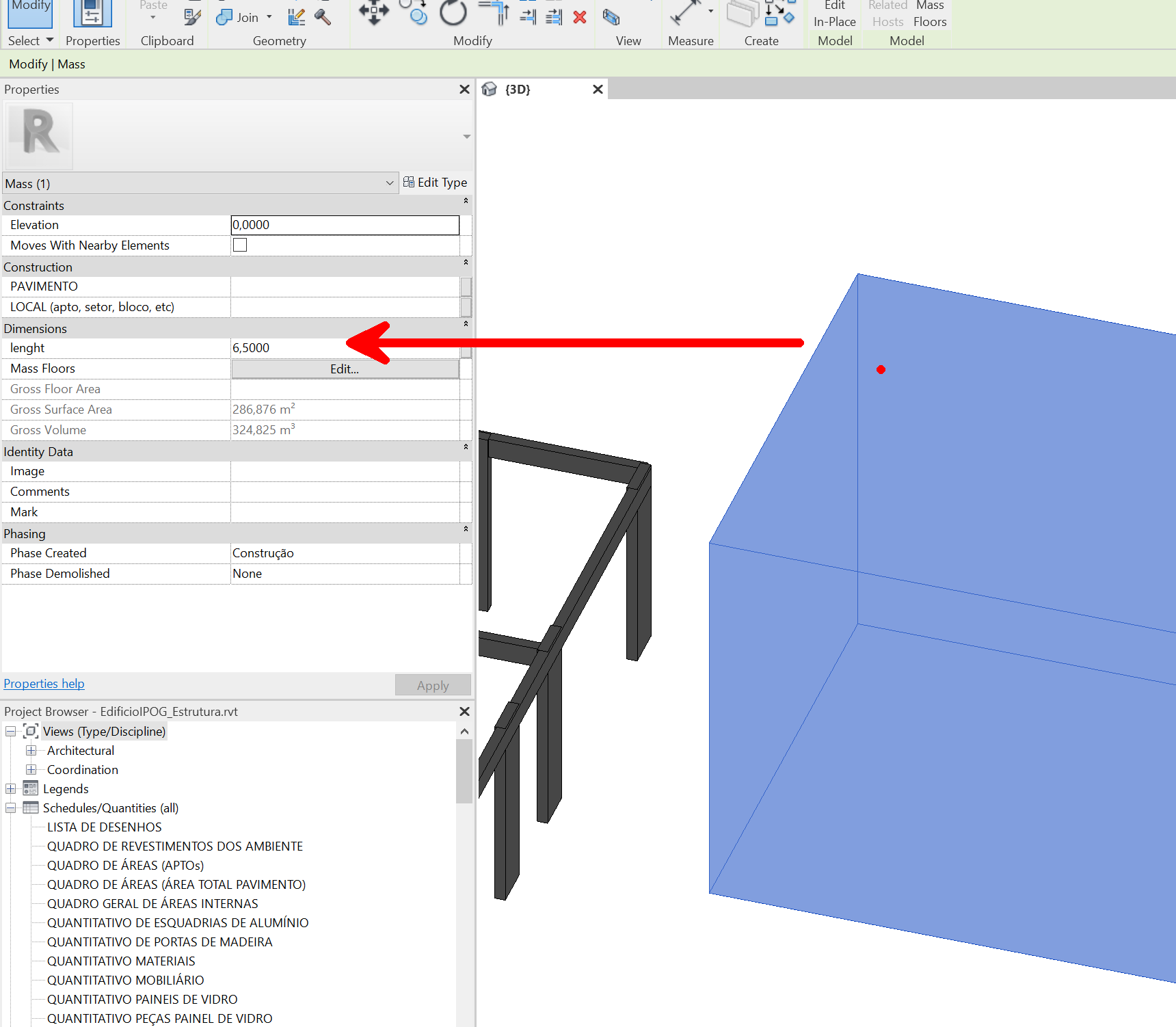The width and height of the screenshot is (1176, 1027).
Task: Click Edit In-Place in the Model panel
Action: pyautogui.click(x=833, y=14)
